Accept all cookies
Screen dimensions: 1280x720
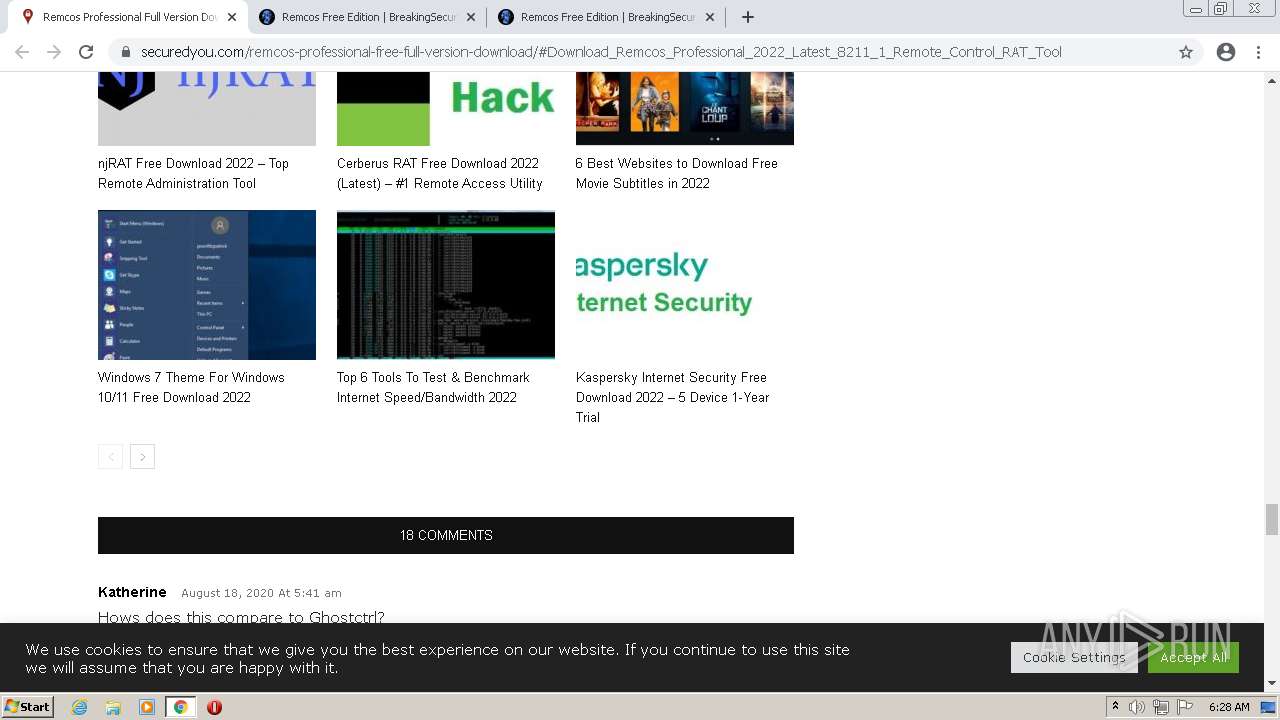tap(1193, 657)
